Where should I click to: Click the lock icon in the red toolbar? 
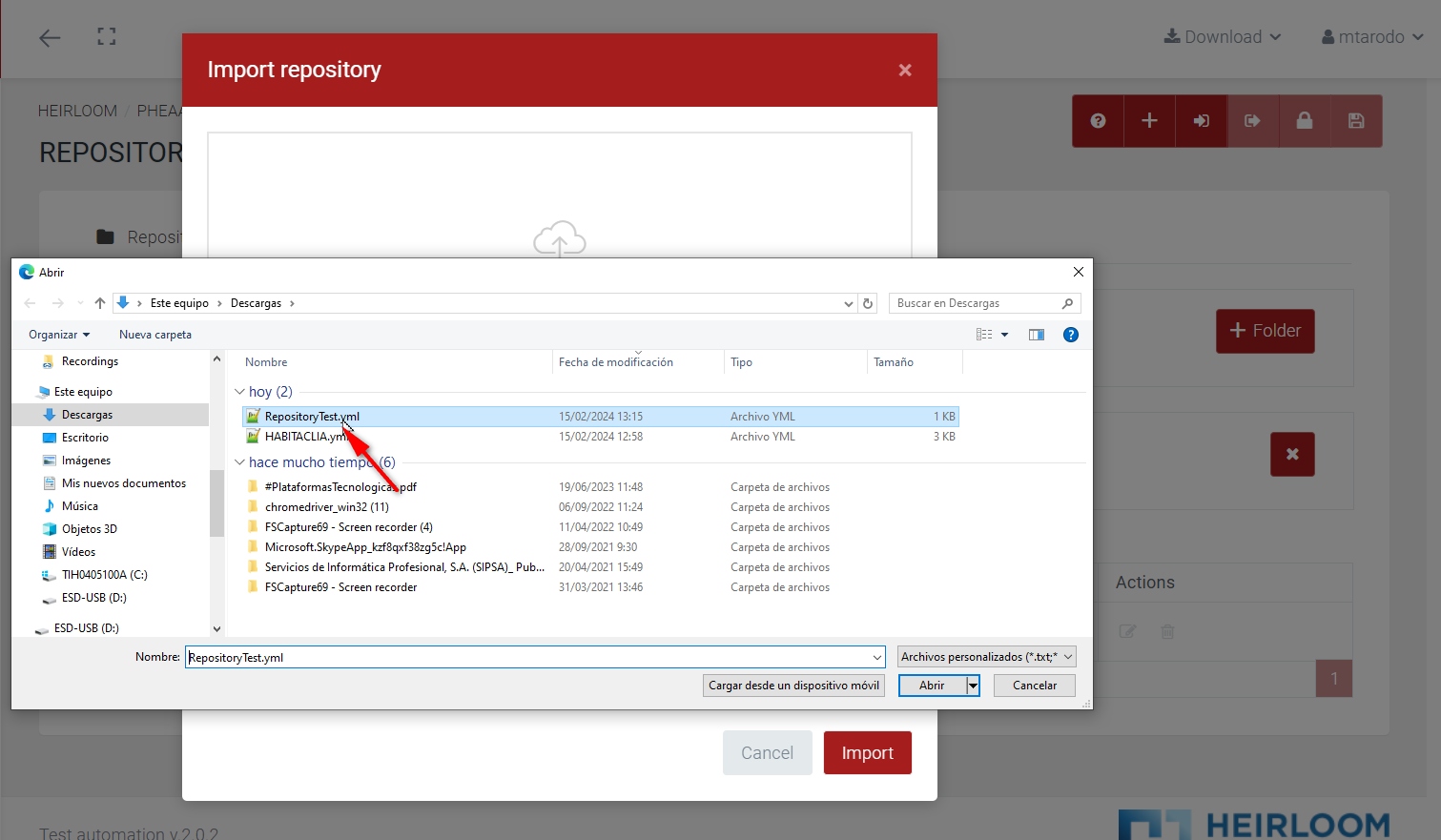(1304, 121)
